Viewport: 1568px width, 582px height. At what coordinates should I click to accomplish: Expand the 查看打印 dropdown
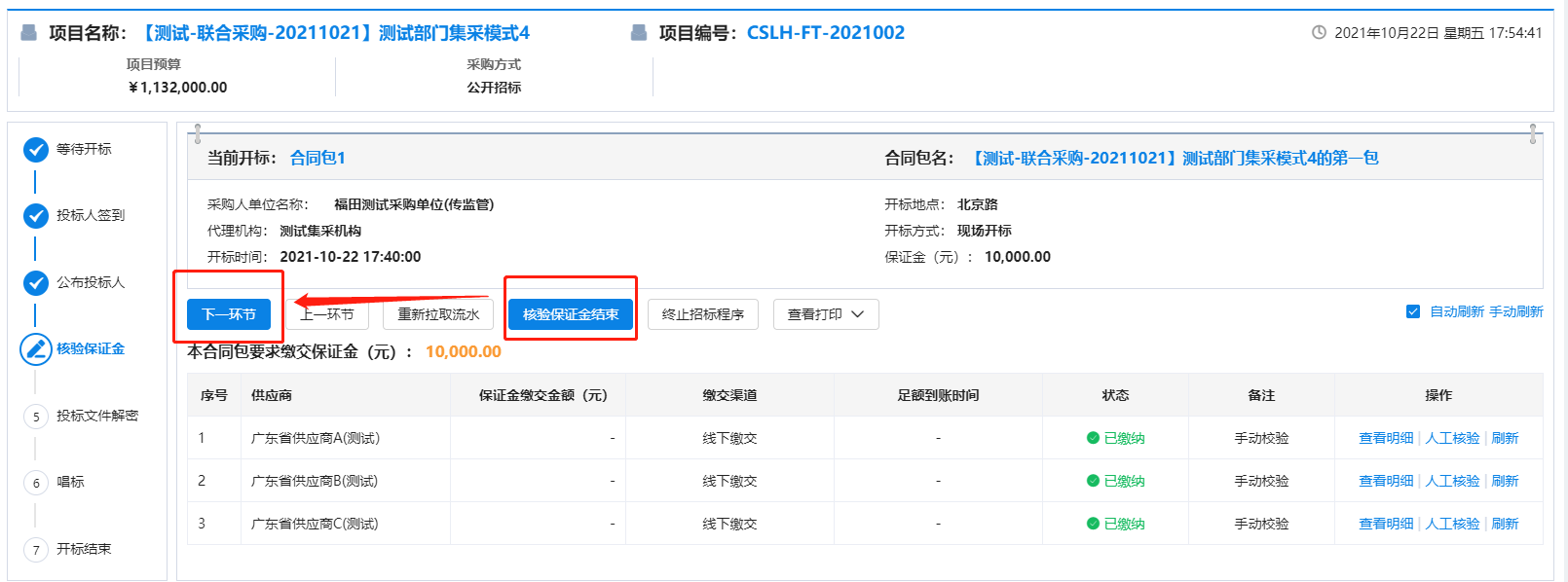click(x=825, y=314)
